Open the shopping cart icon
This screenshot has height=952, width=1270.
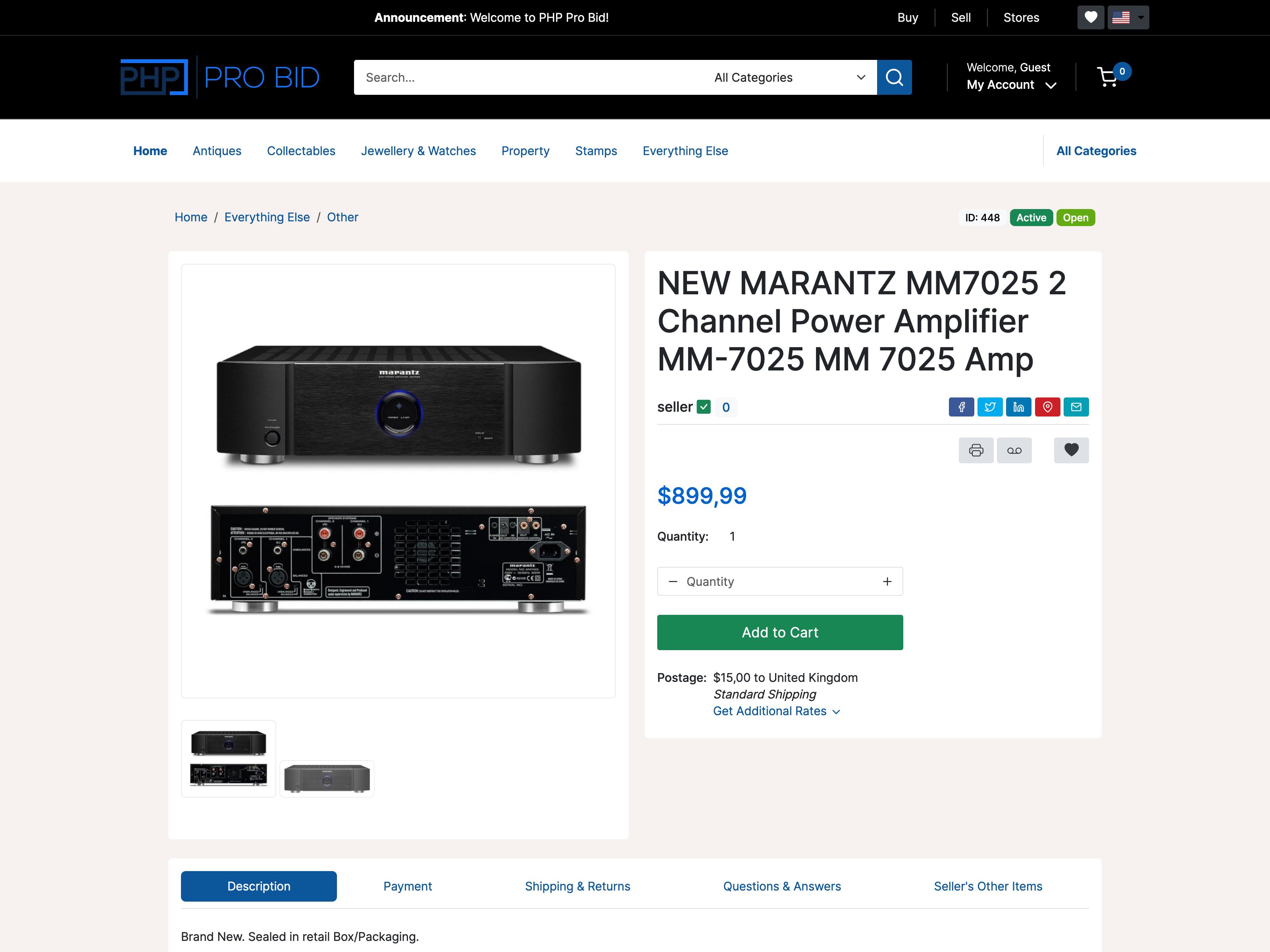pos(1108,77)
